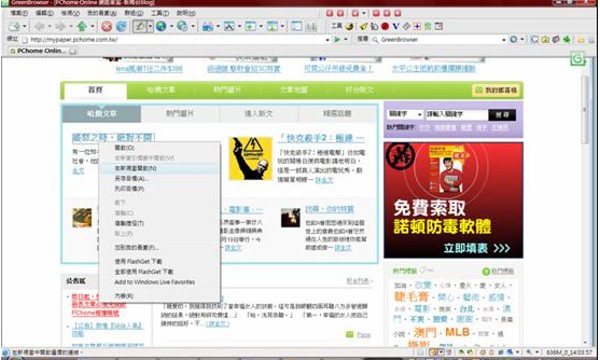Image resolution: width=600 pixels, height=360 pixels.
Task: Open dropdown arrow next to Back button
Action: (49, 26)
